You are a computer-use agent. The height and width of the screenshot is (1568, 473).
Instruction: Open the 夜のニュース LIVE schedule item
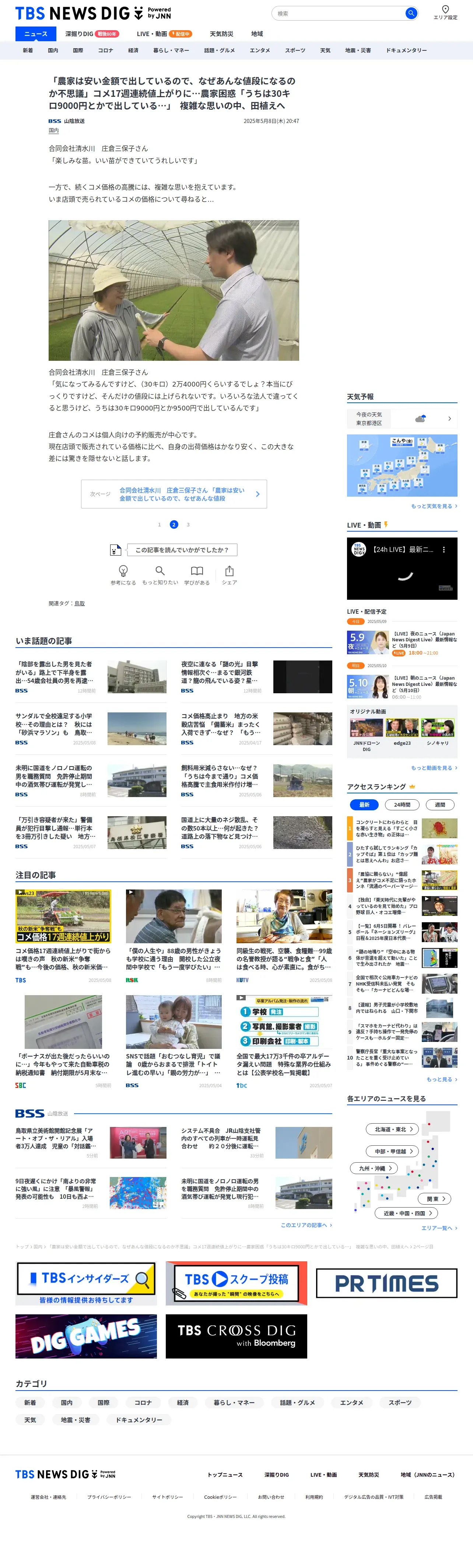click(x=402, y=643)
